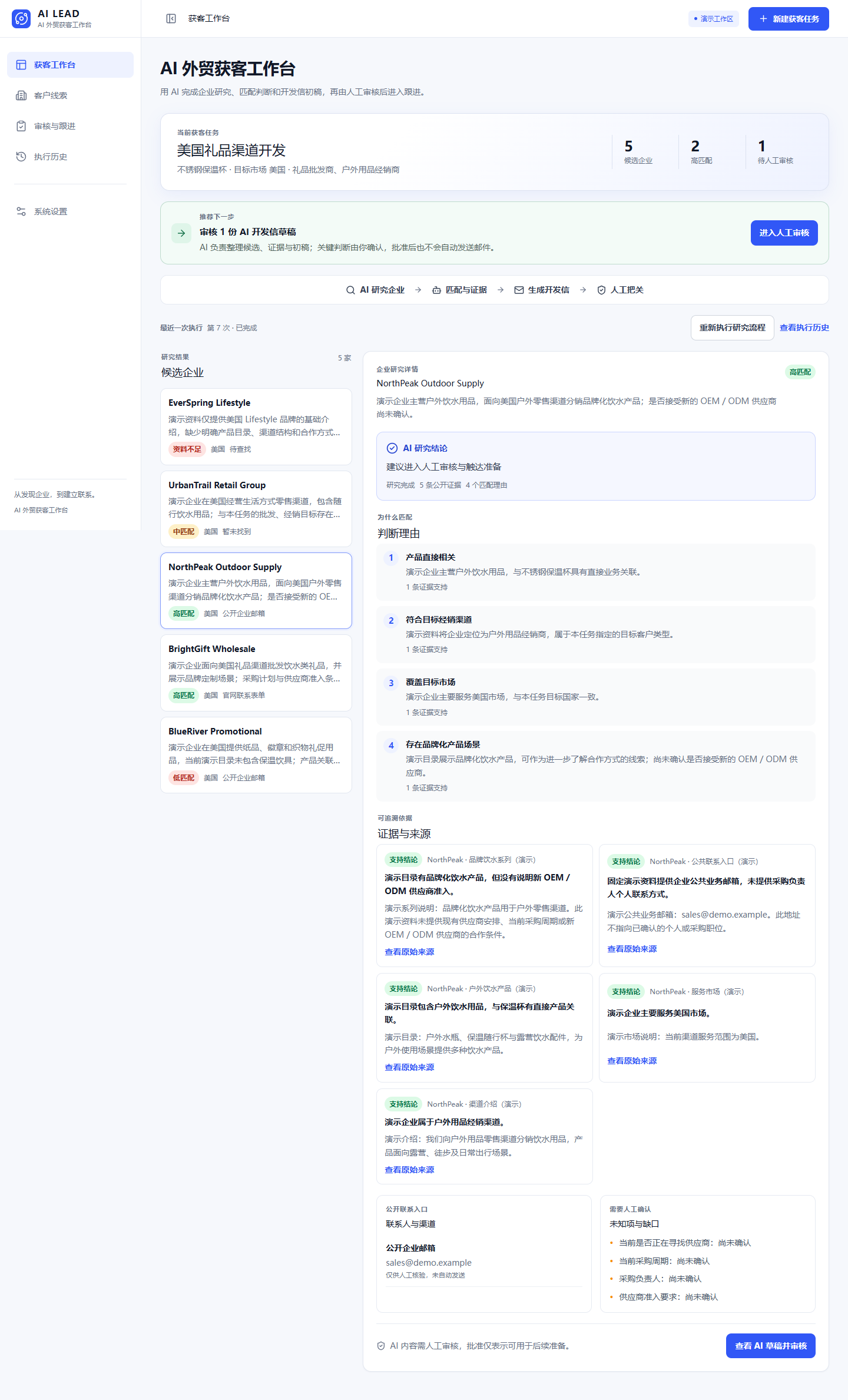Click the shield icon before 人工把关
This screenshot has height=1400, width=848.
click(x=601, y=290)
